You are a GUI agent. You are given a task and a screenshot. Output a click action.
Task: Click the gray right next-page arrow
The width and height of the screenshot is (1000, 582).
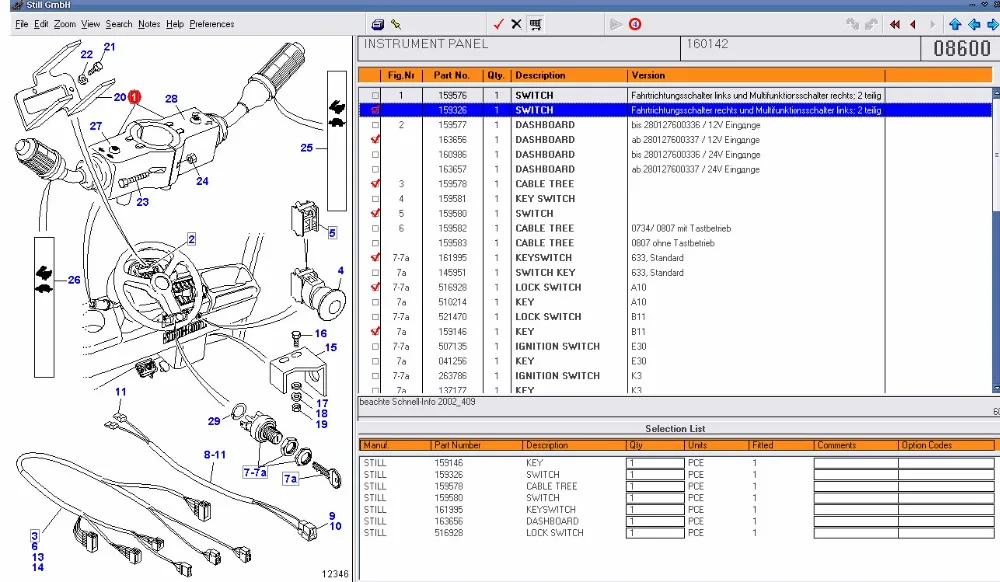pos(932,24)
